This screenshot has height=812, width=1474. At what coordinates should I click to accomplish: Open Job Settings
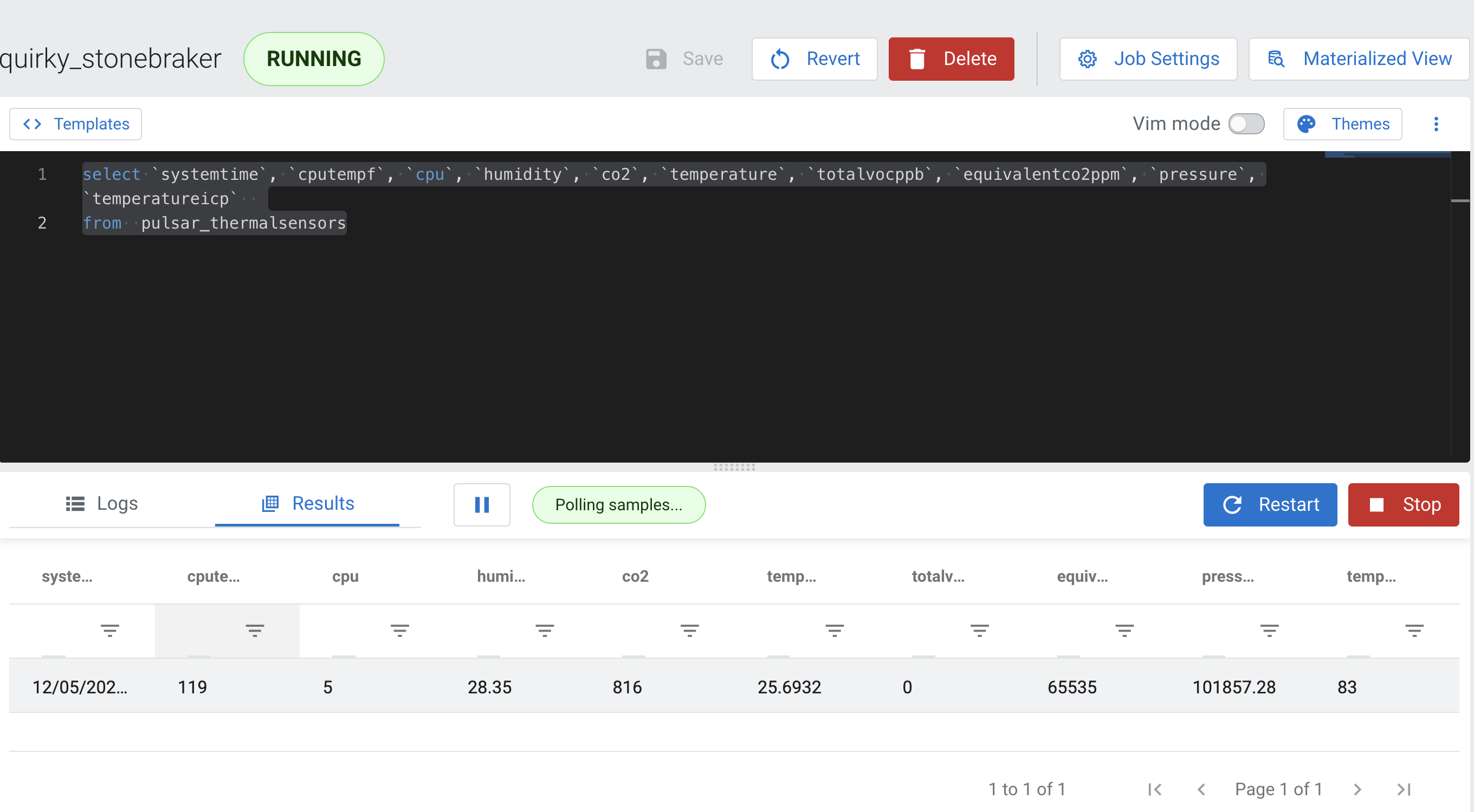(x=1147, y=59)
